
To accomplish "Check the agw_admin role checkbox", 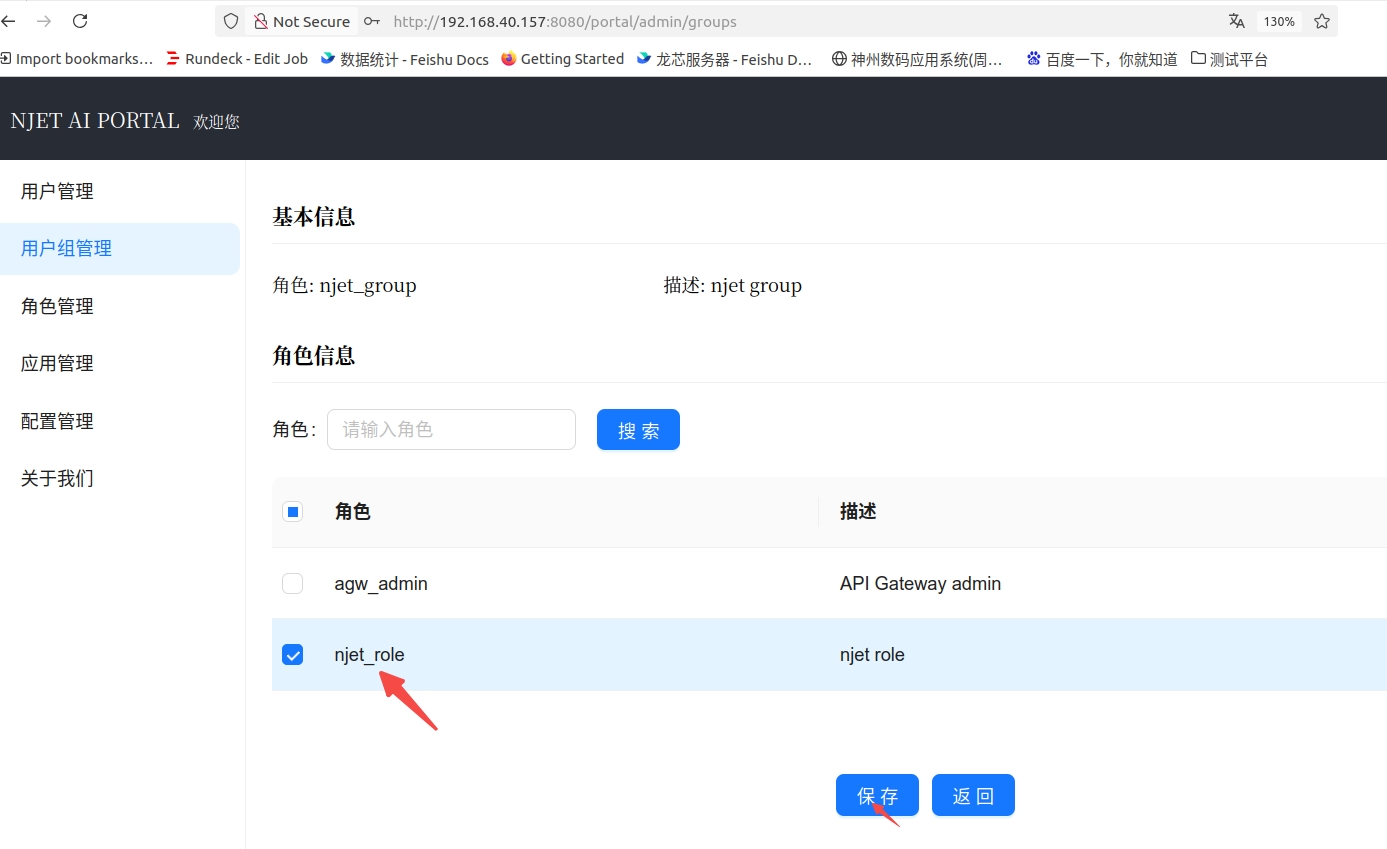I will [x=293, y=583].
